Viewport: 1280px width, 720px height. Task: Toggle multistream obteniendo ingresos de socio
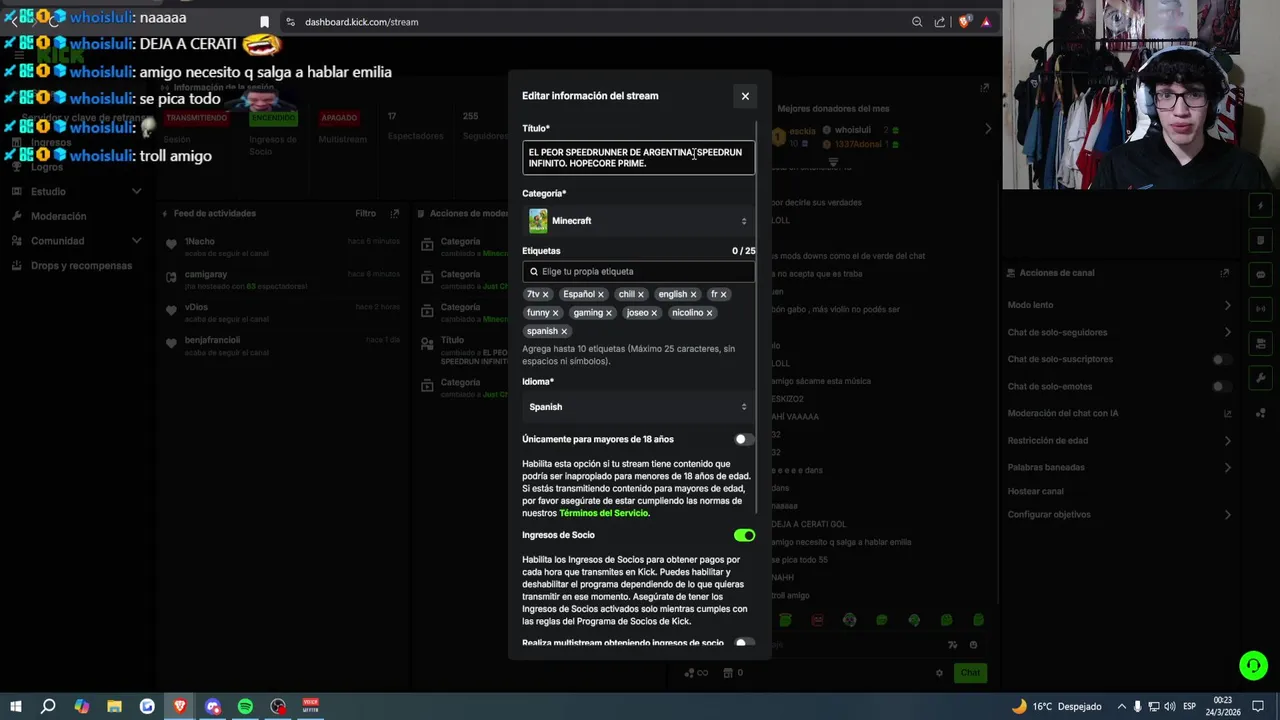pyautogui.click(x=744, y=643)
